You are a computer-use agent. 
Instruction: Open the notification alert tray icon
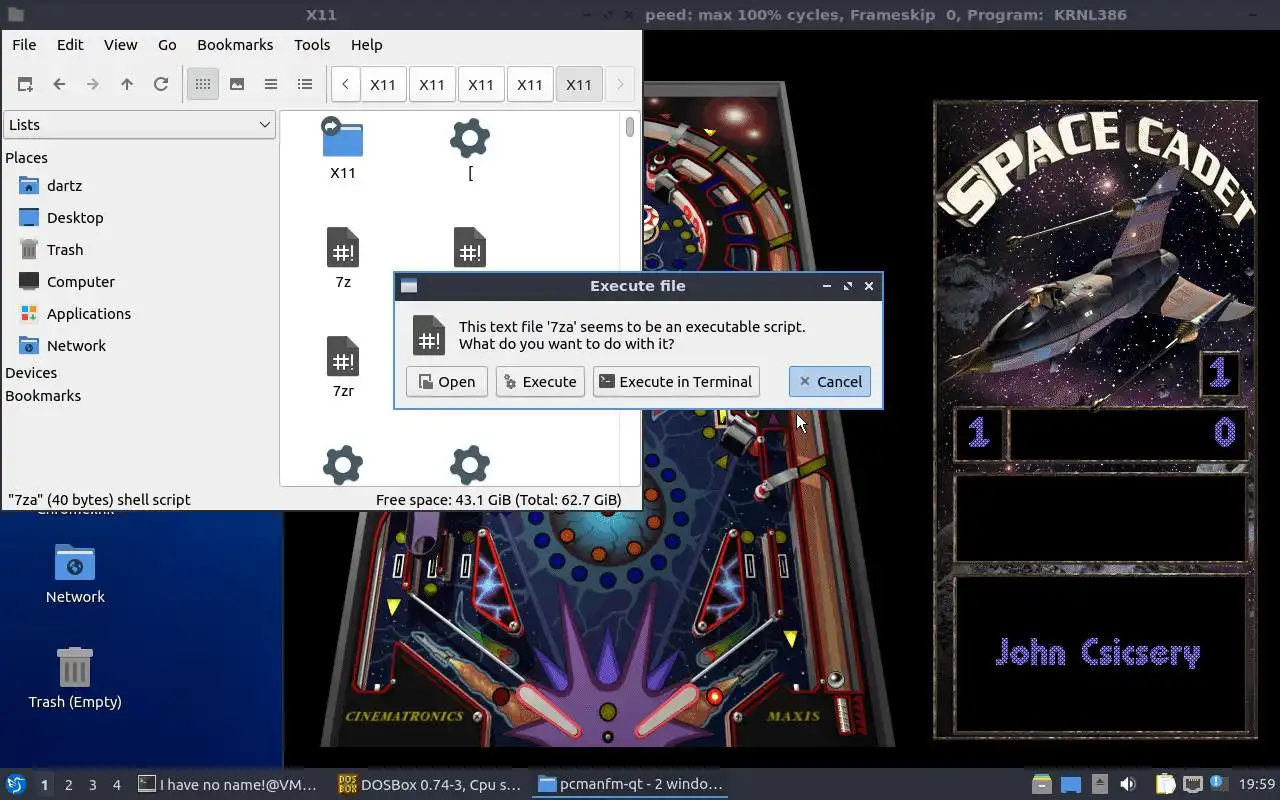(1218, 783)
